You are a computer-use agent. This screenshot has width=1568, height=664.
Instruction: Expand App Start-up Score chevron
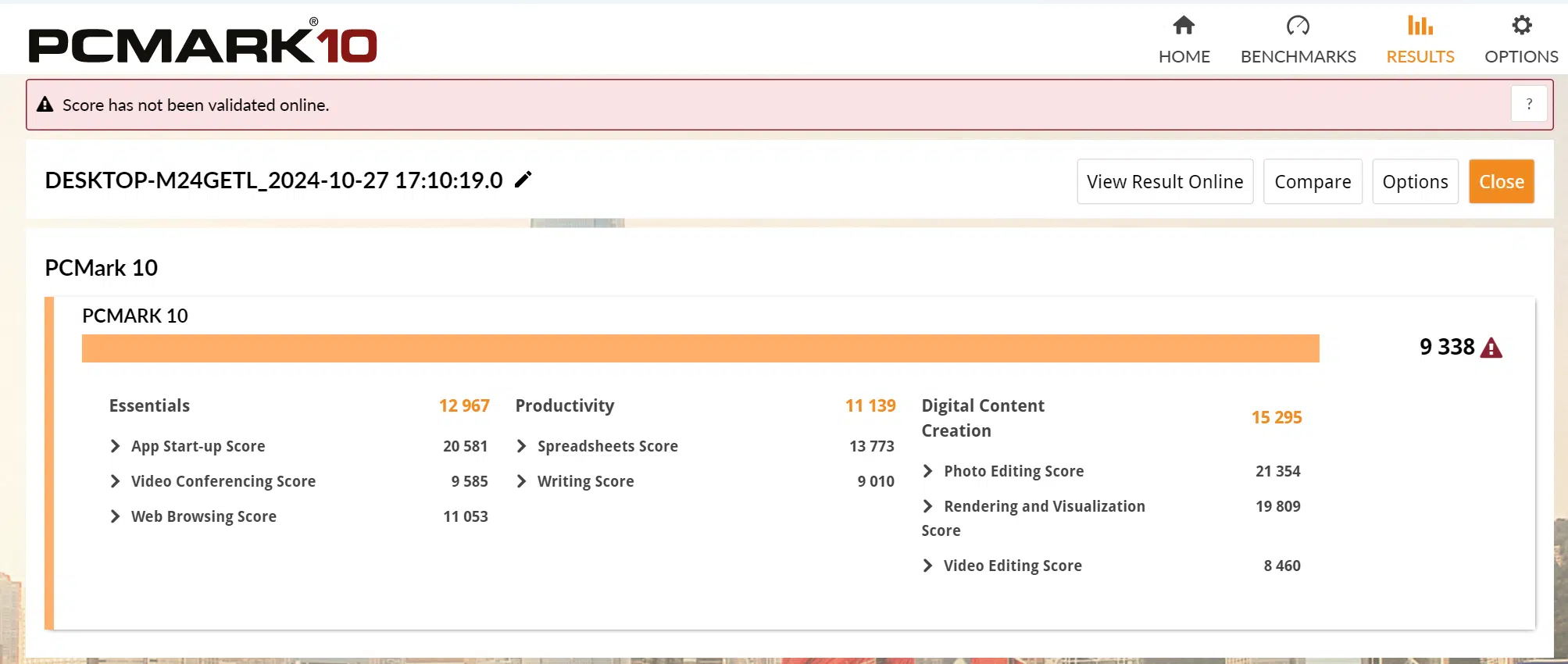pyautogui.click(x=115, y=446)
